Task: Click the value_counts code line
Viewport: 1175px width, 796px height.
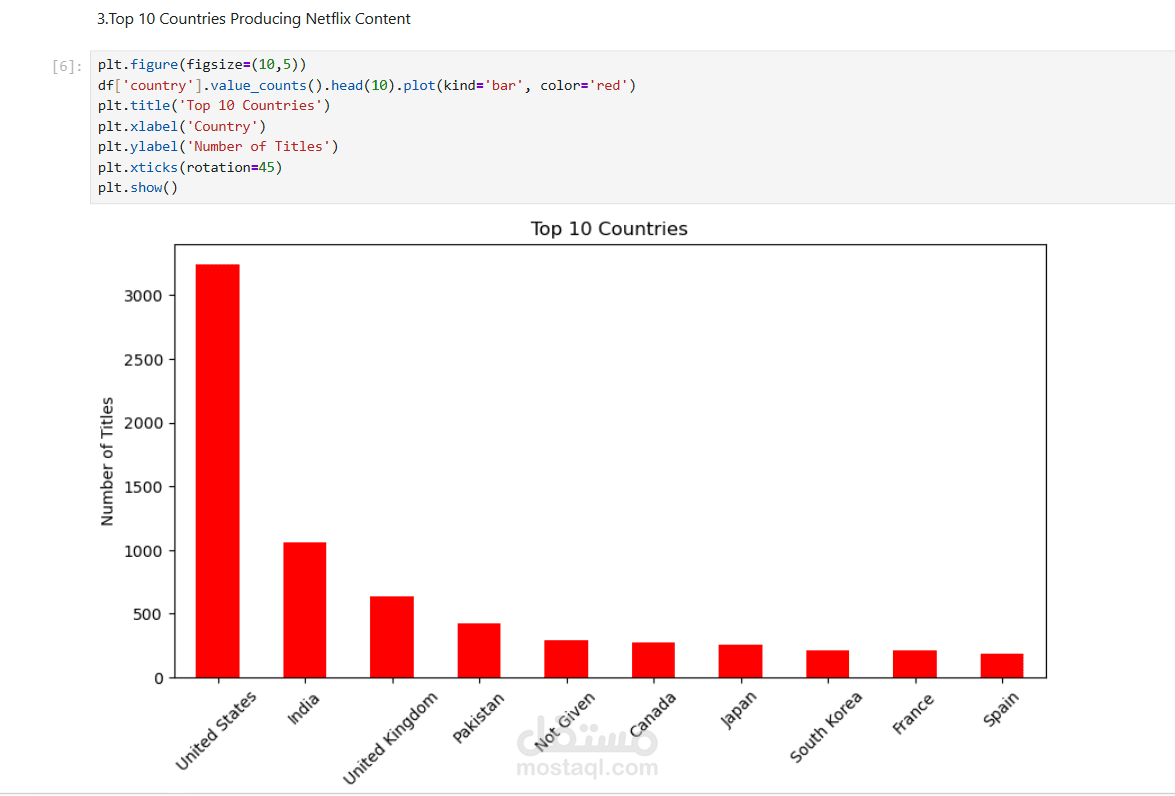Action: (x=366, y=85)
